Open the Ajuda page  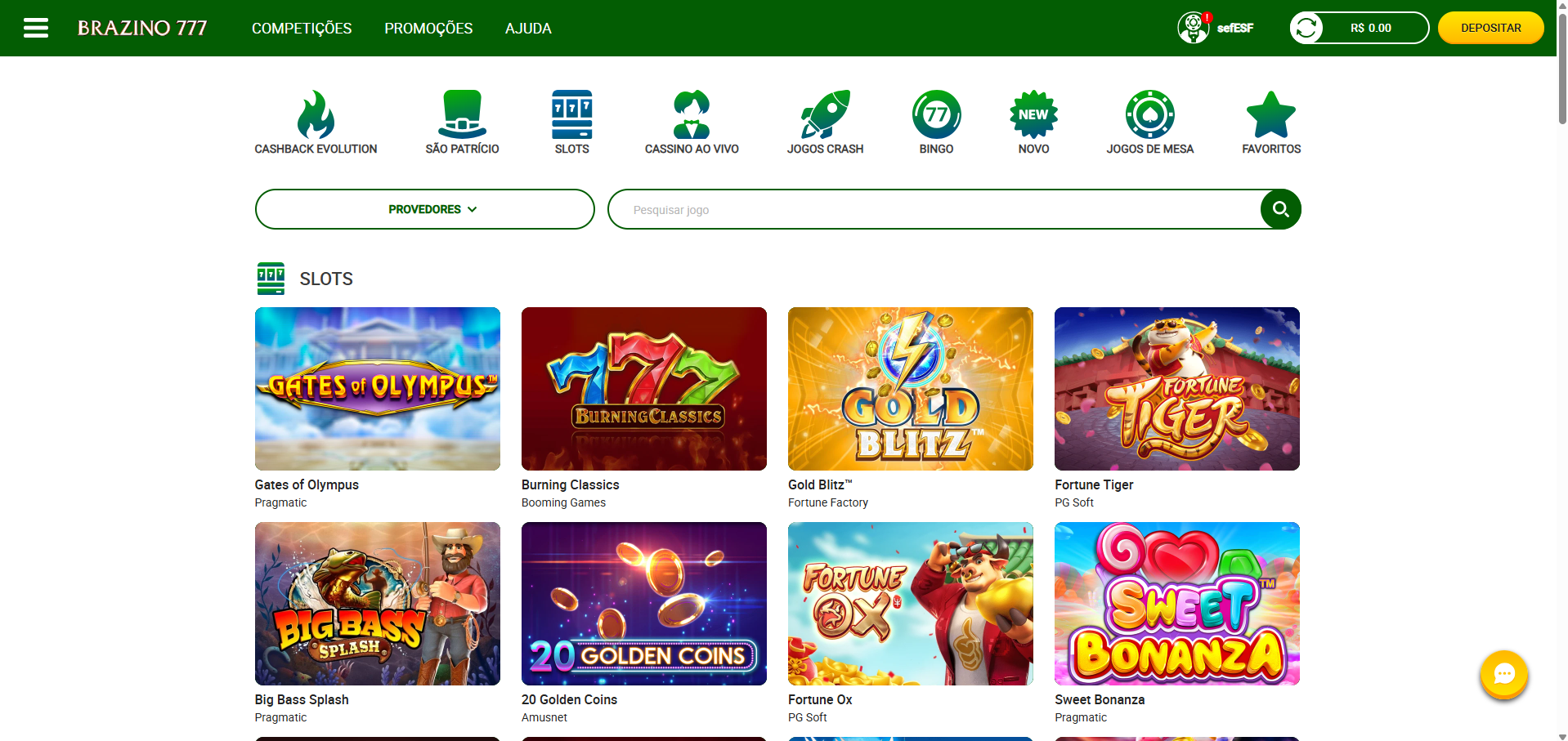tap(527, 28)
